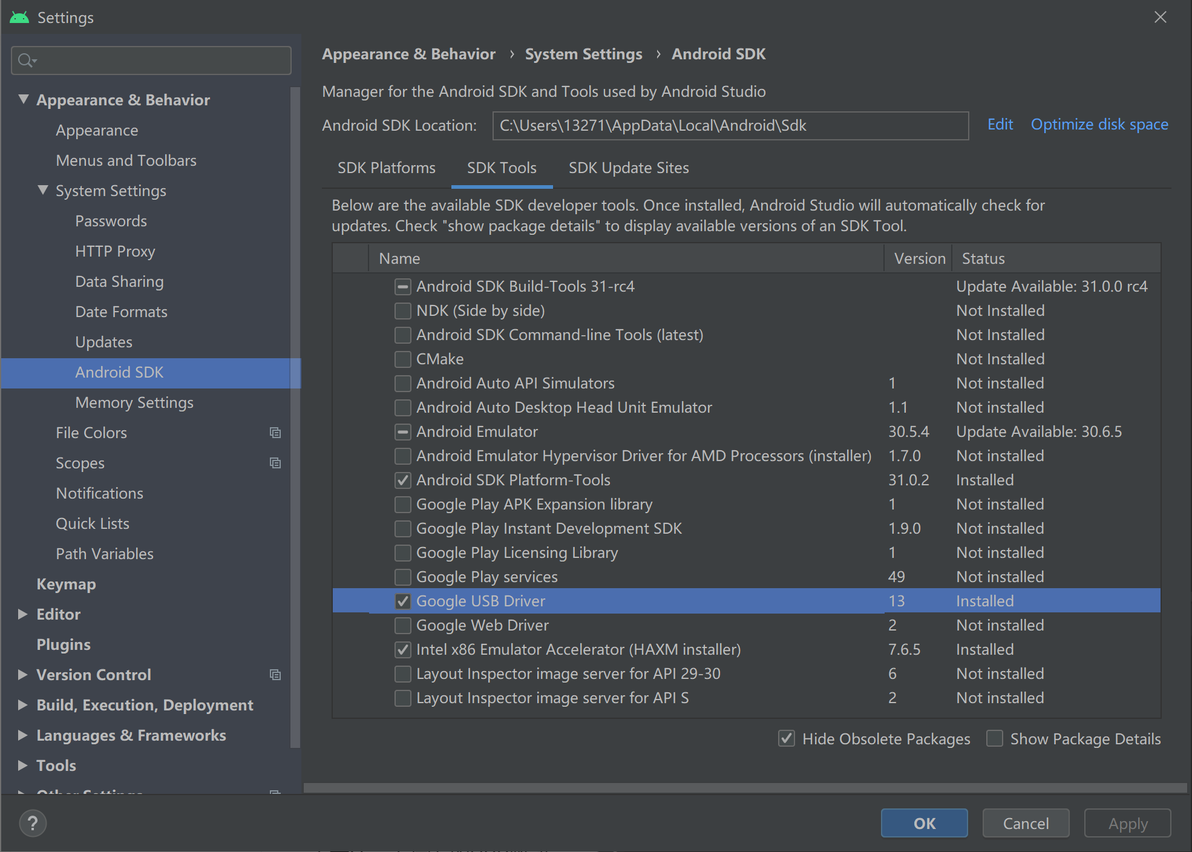
Task: Switch to the SDK Platforms tab
Action: click(x=386, y=168)
